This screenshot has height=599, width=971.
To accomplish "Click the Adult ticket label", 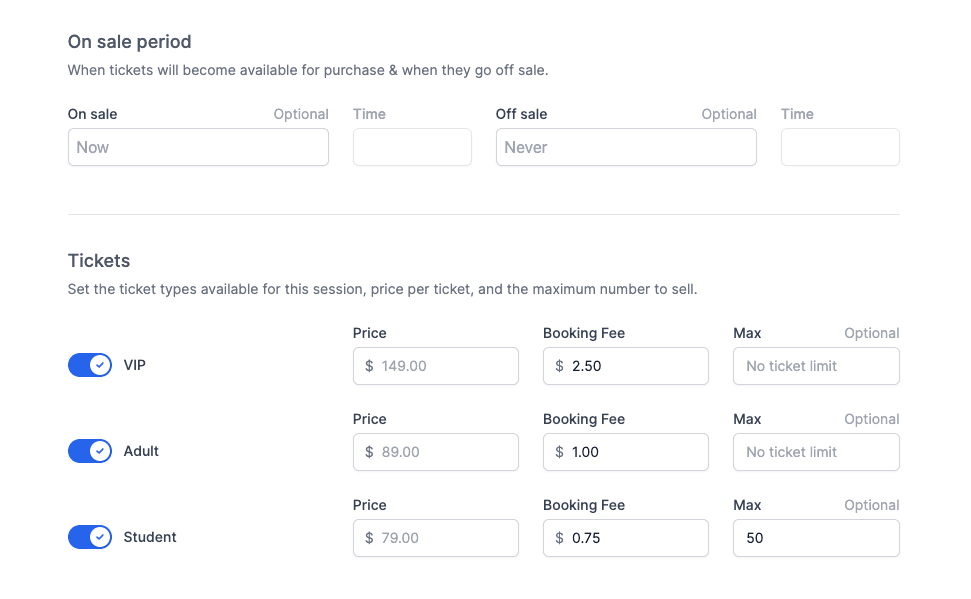I will pyautogui.click(x=141, y=451).
